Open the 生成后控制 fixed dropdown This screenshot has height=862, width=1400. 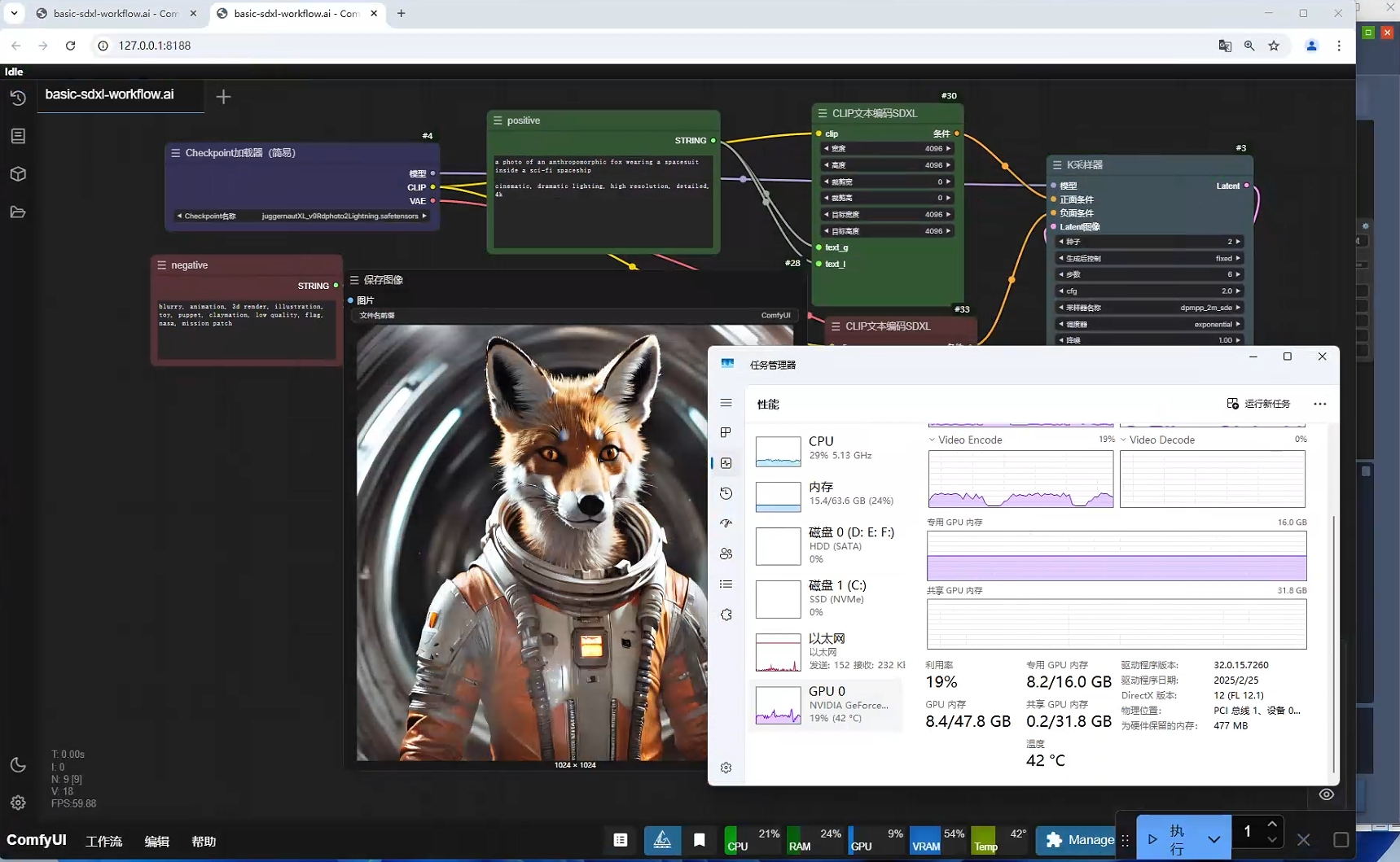click(x=1150, y=258)
